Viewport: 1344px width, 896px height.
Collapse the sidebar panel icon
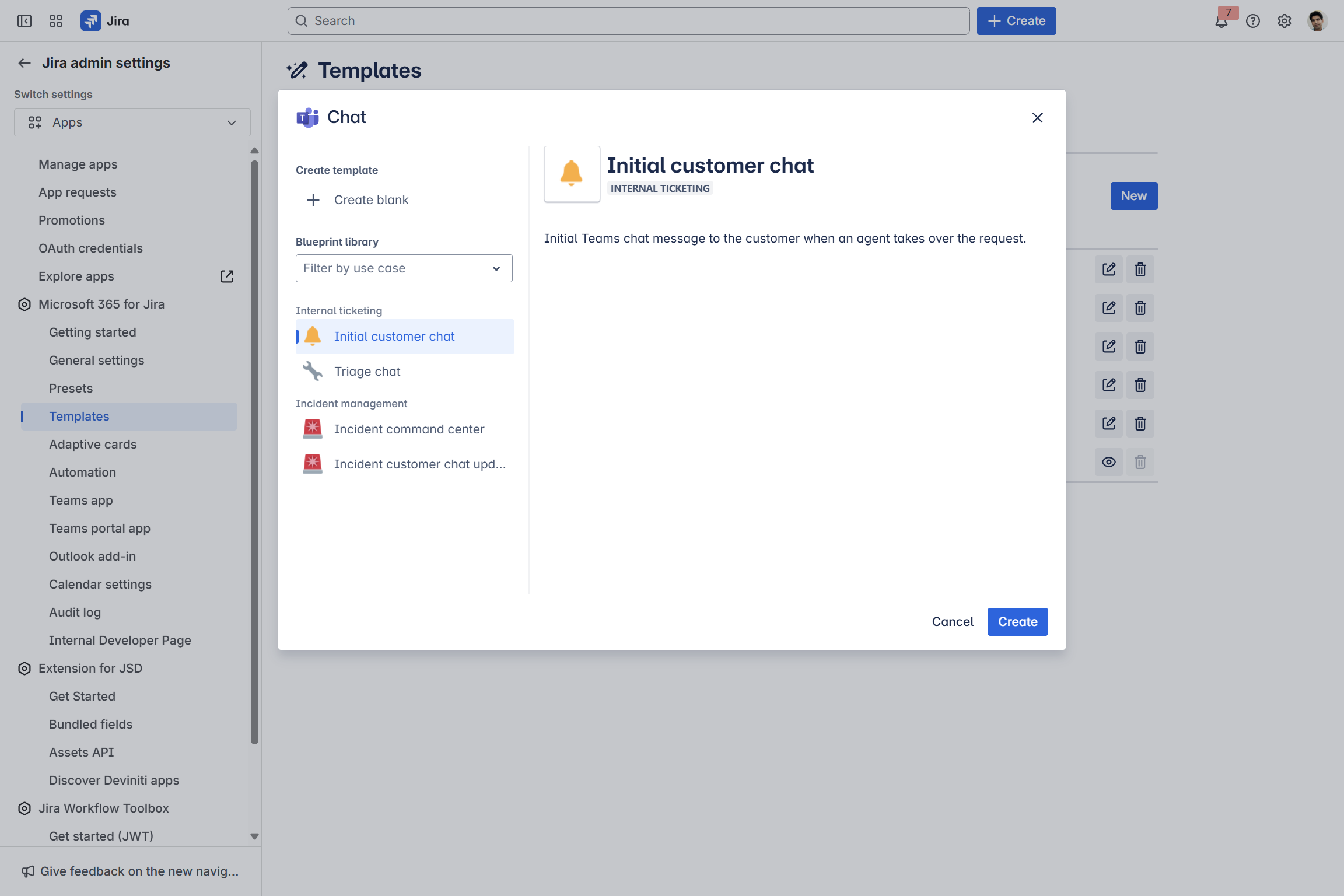point(24,21)
